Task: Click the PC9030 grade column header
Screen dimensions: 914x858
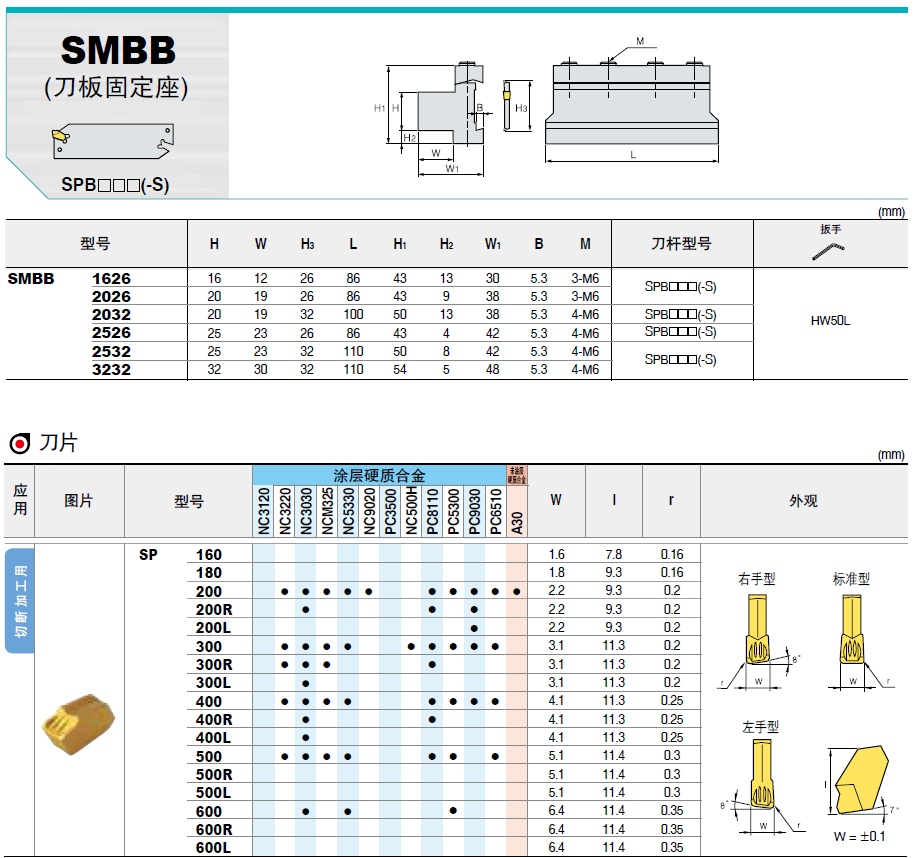Action: (x=474, y=511)
